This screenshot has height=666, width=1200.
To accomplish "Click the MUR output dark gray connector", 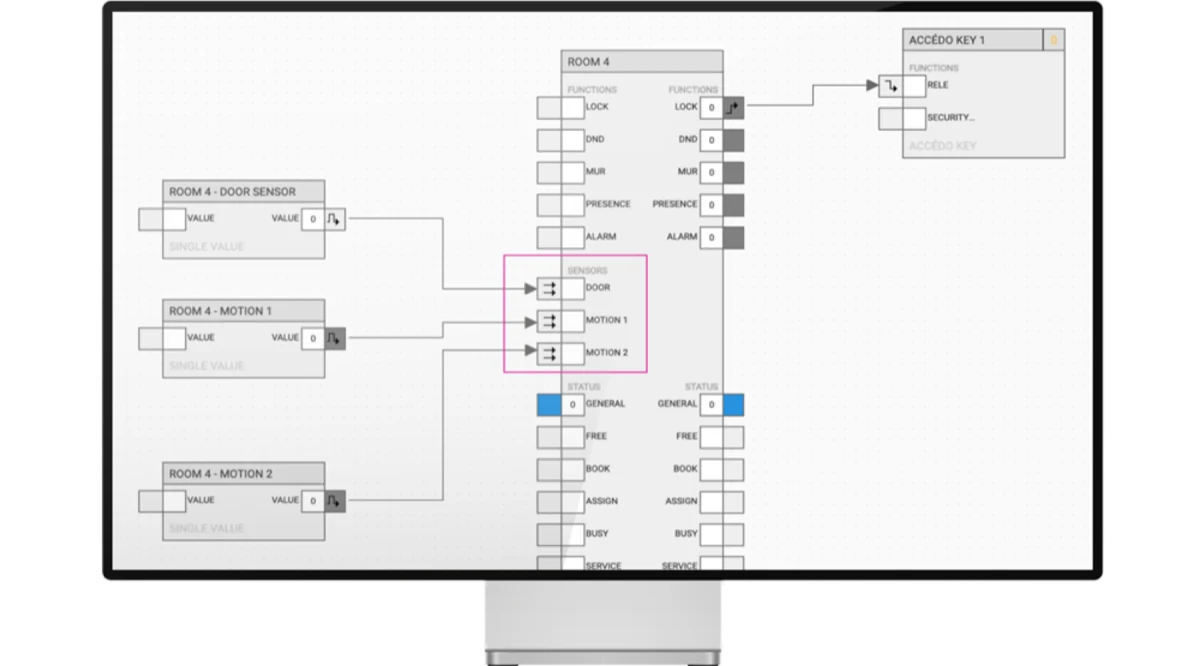I will [x=734, y=172].
